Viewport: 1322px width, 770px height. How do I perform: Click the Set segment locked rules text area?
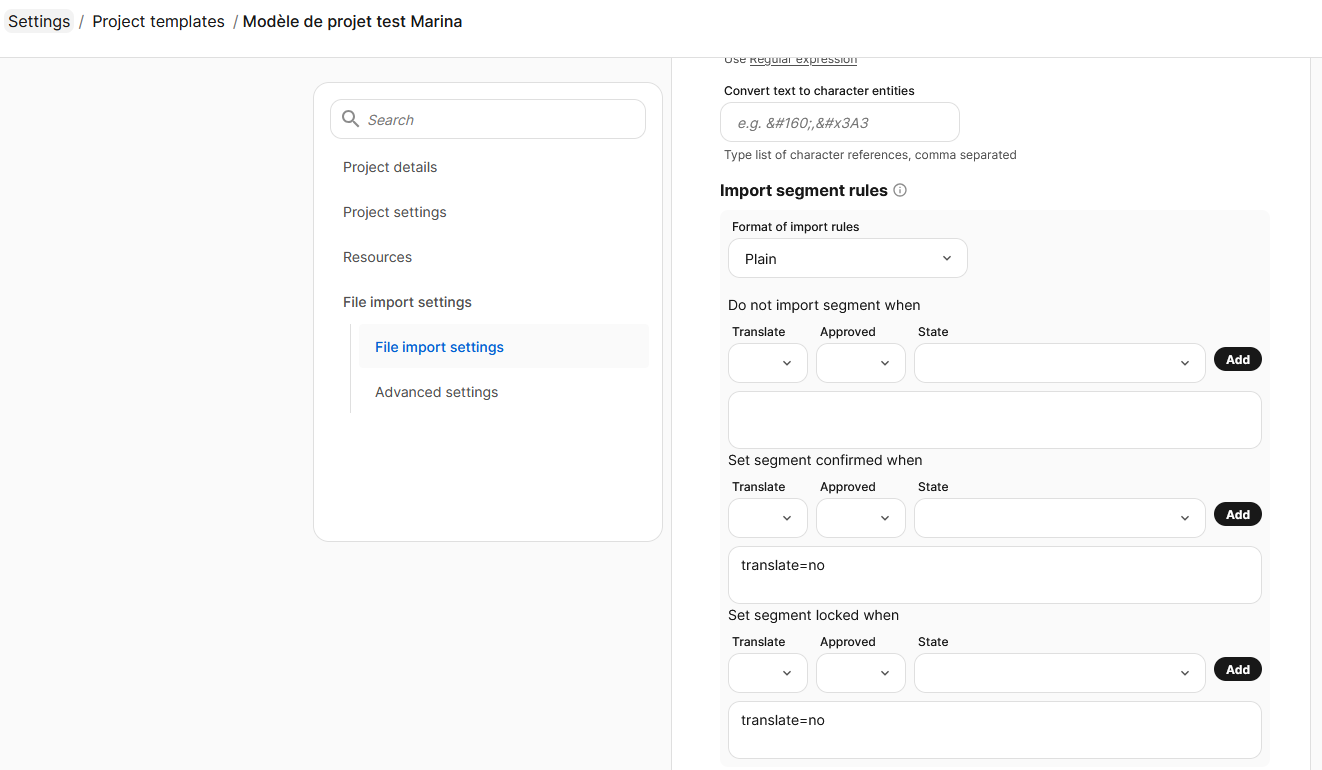[x=995, y=730]
